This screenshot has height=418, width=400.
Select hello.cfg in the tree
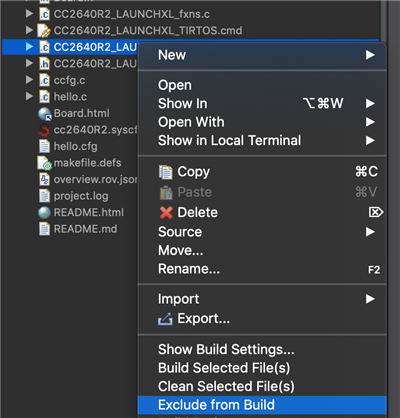click(76, 147)
